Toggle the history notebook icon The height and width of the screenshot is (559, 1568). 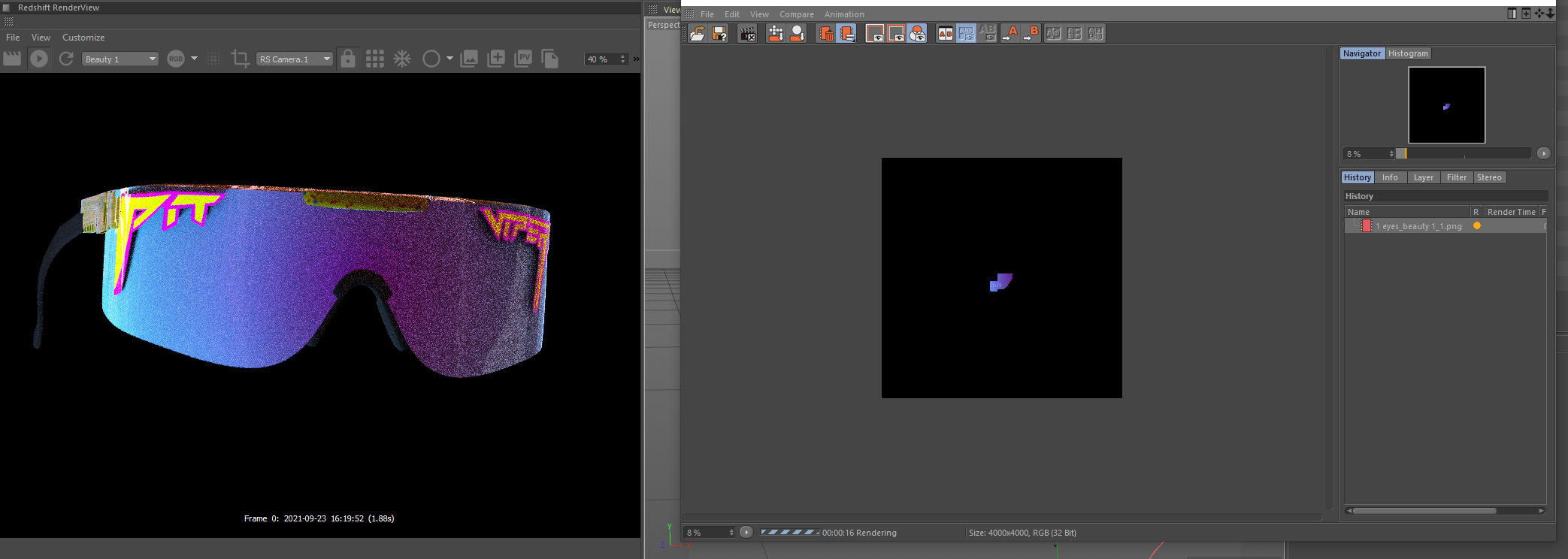coord(846,33)
